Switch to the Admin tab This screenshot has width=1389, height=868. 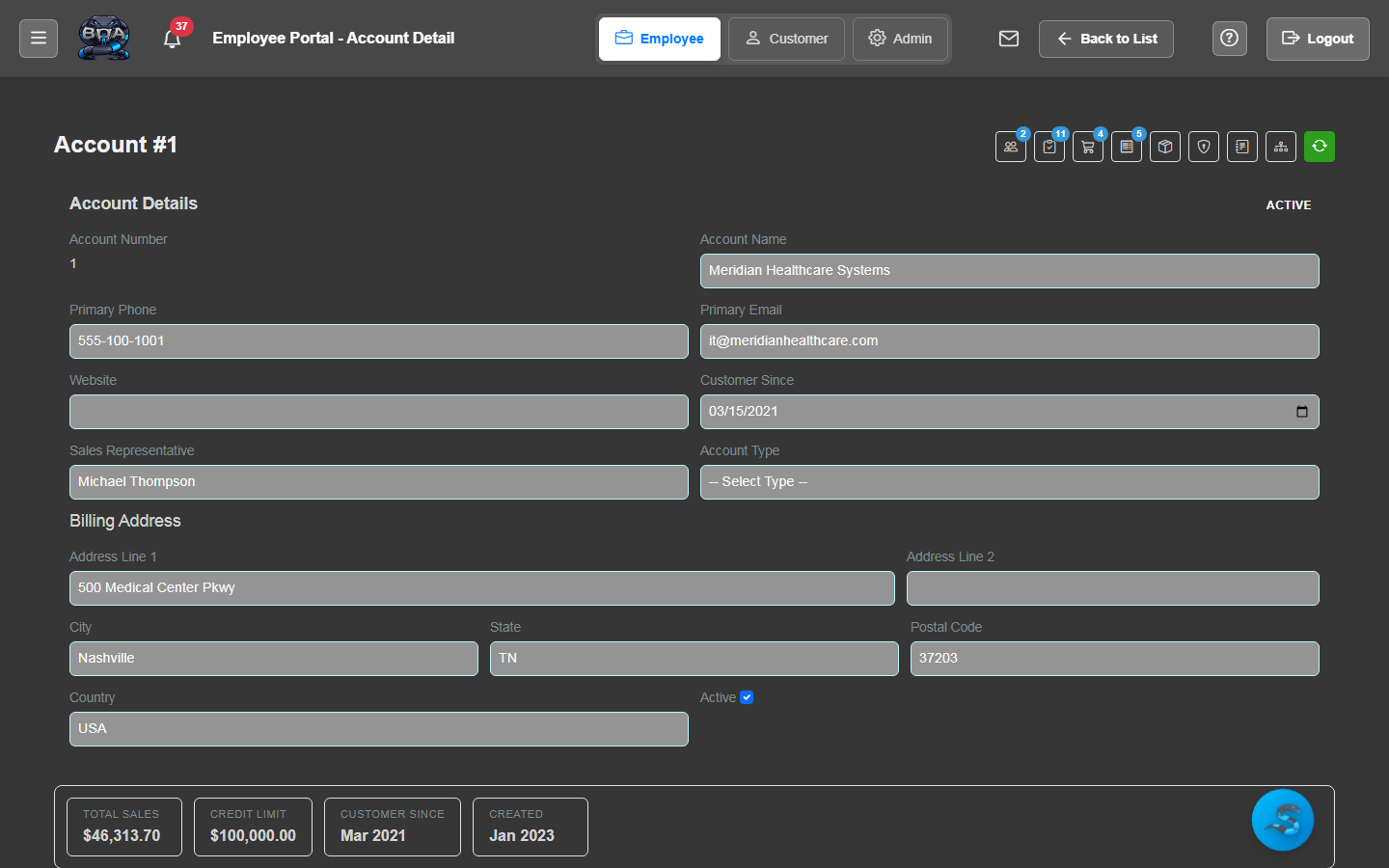[900, 39]
